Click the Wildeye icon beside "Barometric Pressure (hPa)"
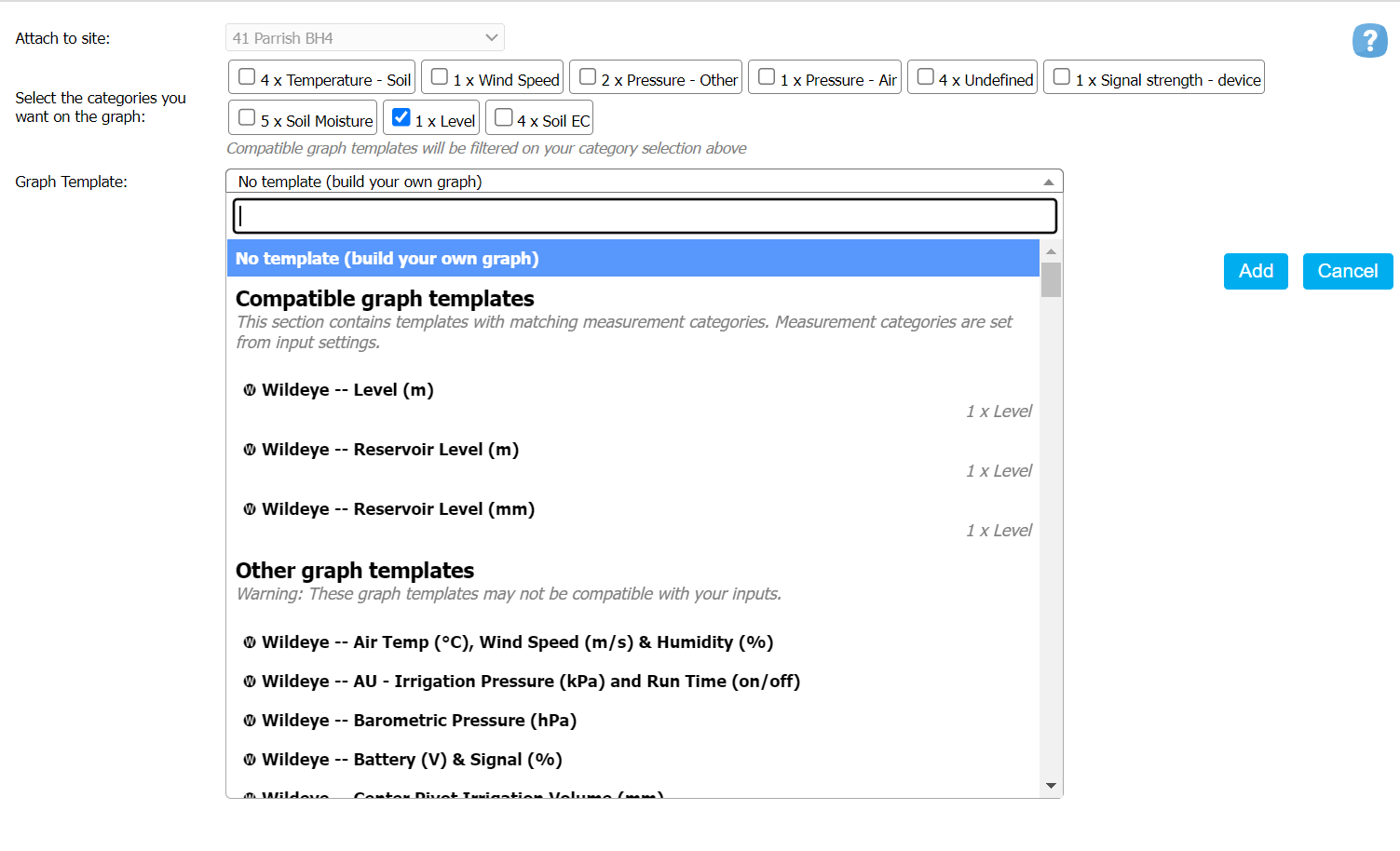Image resolution: width=1400 pixels, height=851 pixels. [249, 720]
